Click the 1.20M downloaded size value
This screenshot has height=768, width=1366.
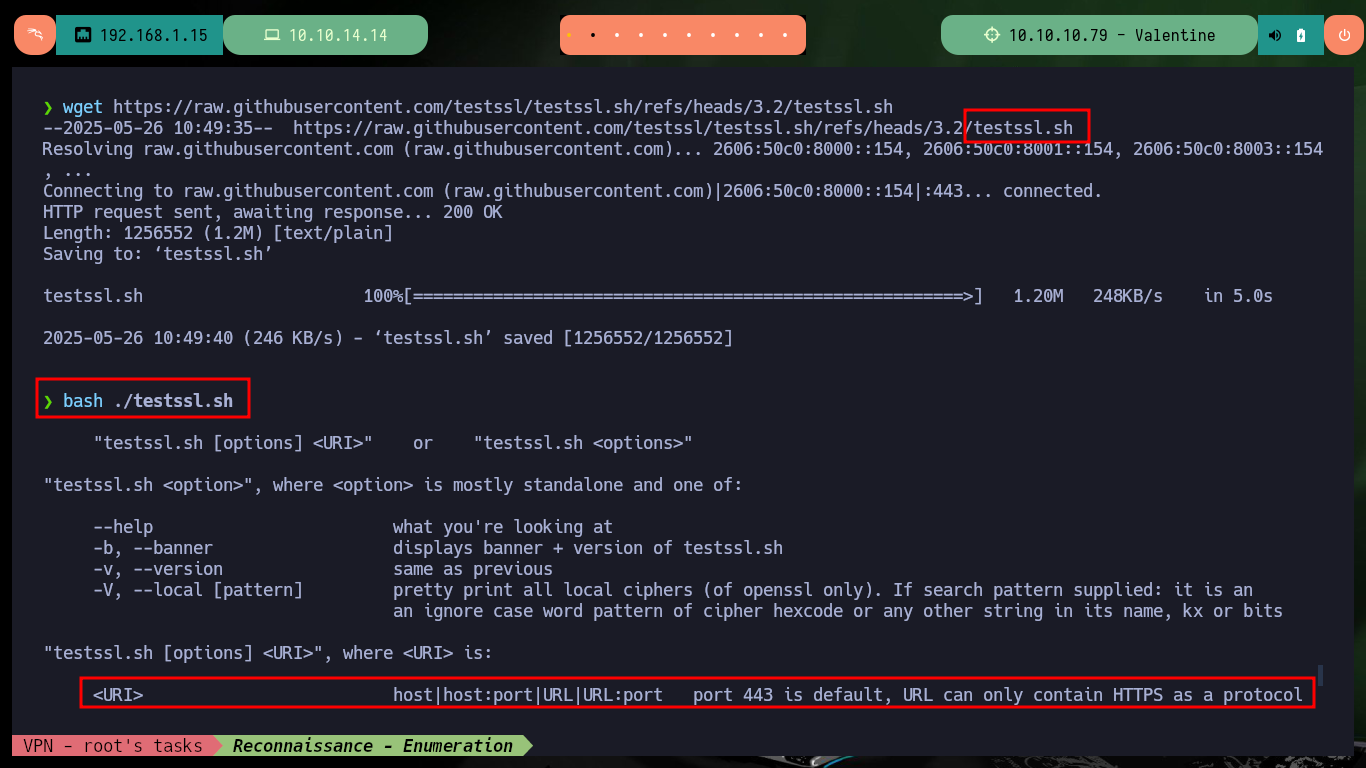coord(1038,296)
